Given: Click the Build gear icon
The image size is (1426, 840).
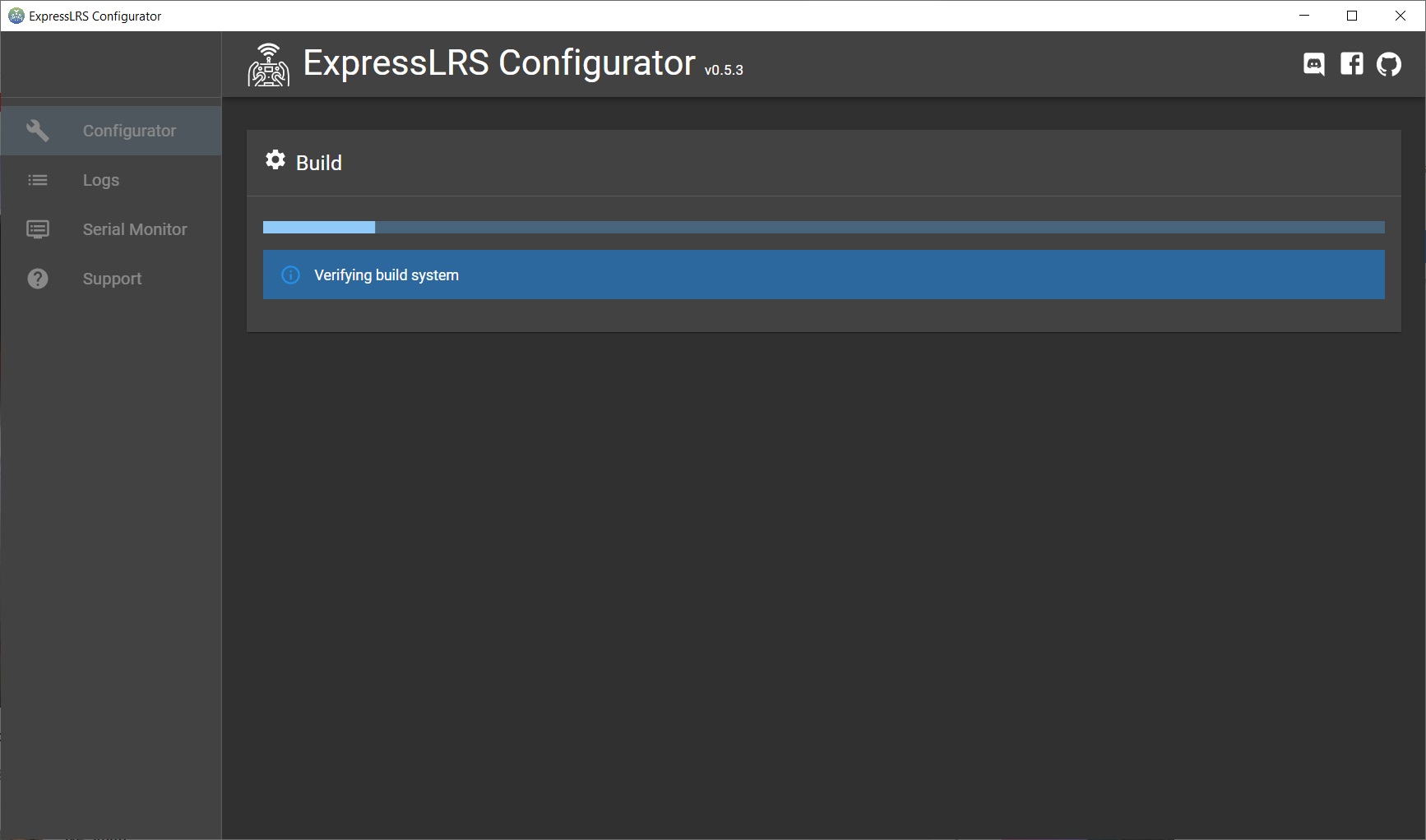Looking at the screenshot, I should 275,160.
